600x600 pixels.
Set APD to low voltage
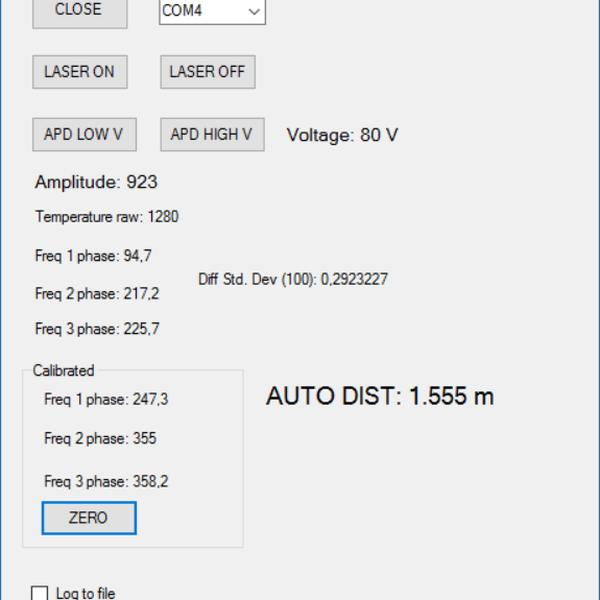[x=84, y=134]
